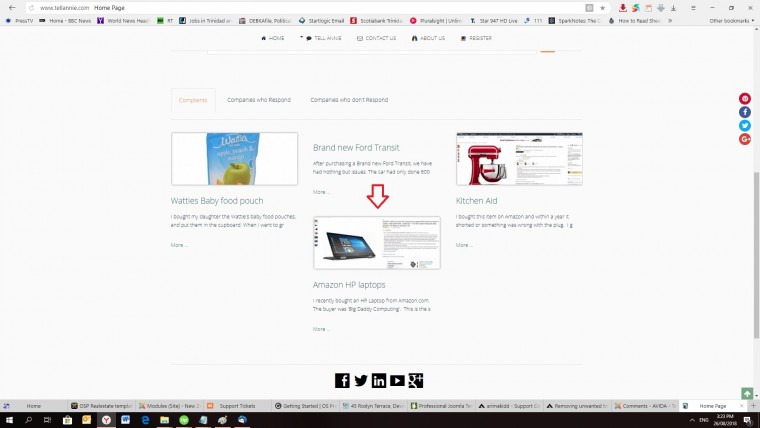Bookmark this page with the star icon
The height and width of the screenshot is (428, 760).
tap(602, 8)
